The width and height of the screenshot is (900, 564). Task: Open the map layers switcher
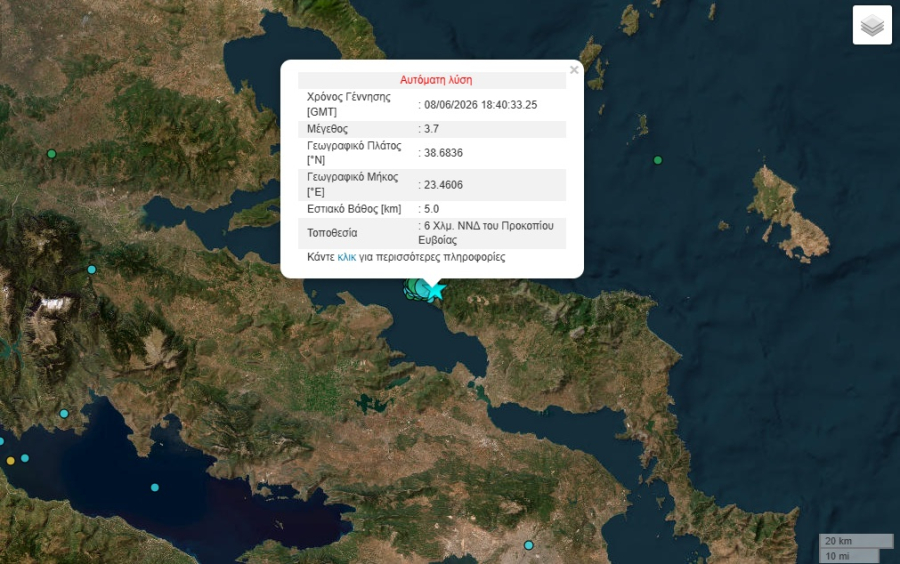tap(872, 25)
